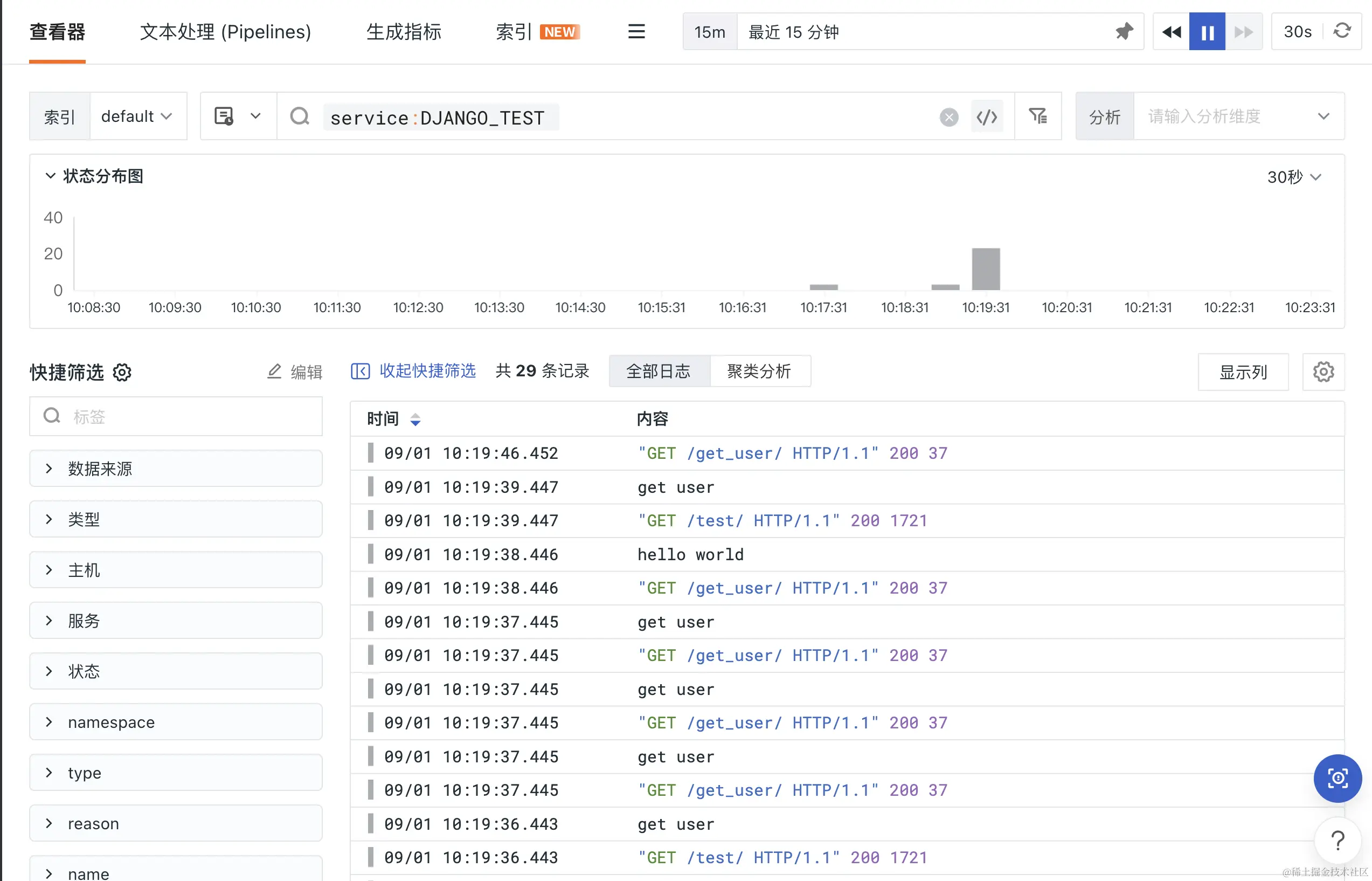Expand 主机 filter
1372x881 pixels.
coord(176,570)
